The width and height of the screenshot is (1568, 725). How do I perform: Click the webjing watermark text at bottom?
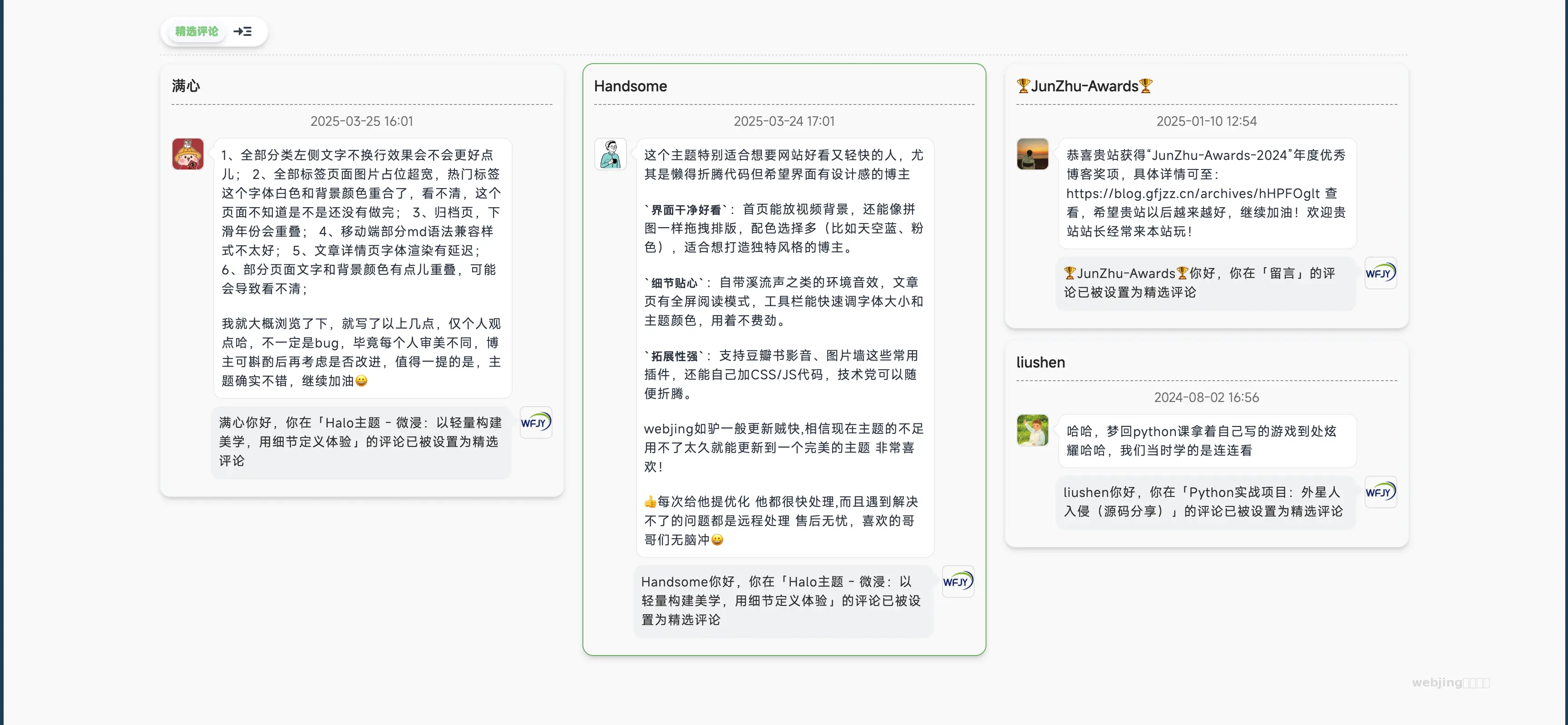coord(1450,682)
